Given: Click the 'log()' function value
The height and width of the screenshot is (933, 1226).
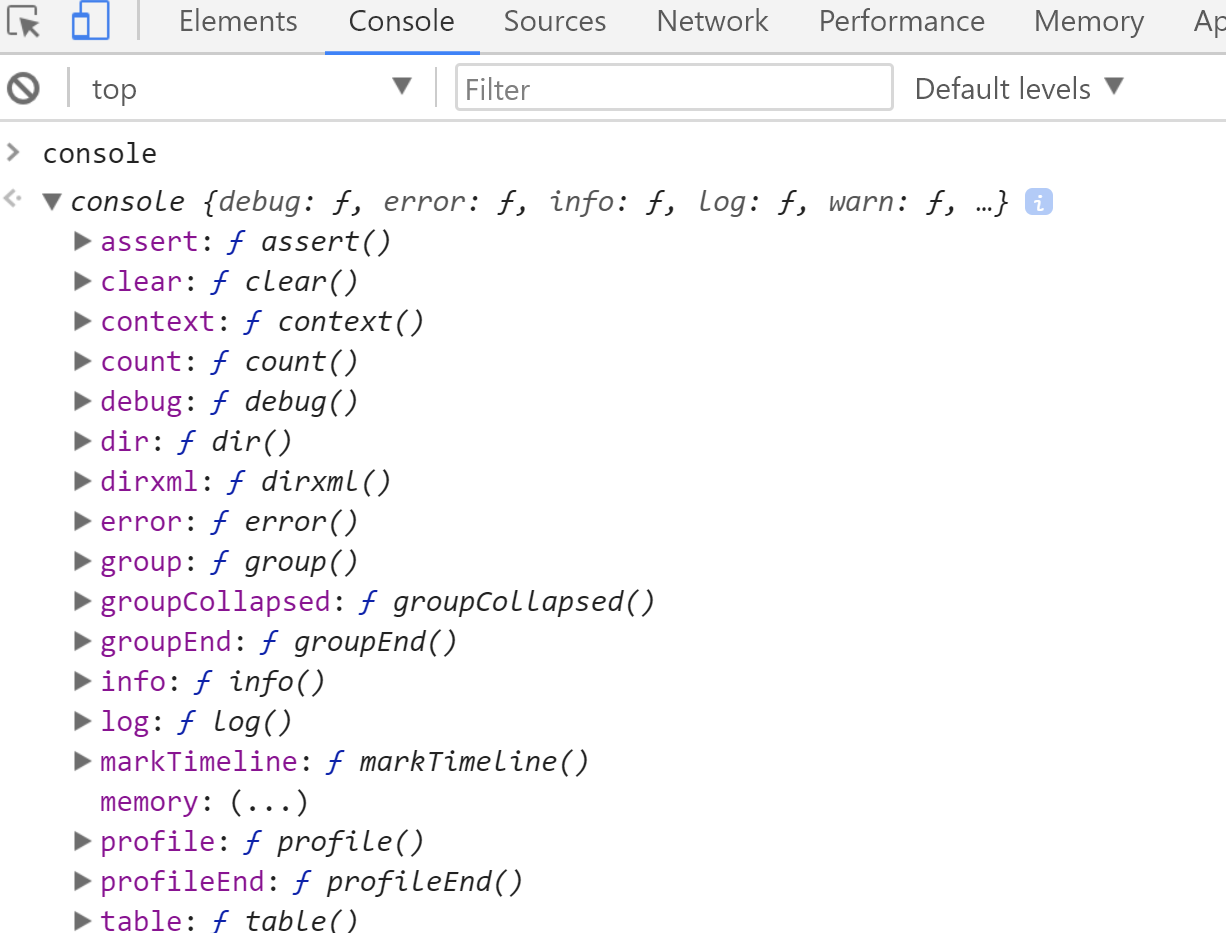Looking at the screenshot, I should (252, 722).
